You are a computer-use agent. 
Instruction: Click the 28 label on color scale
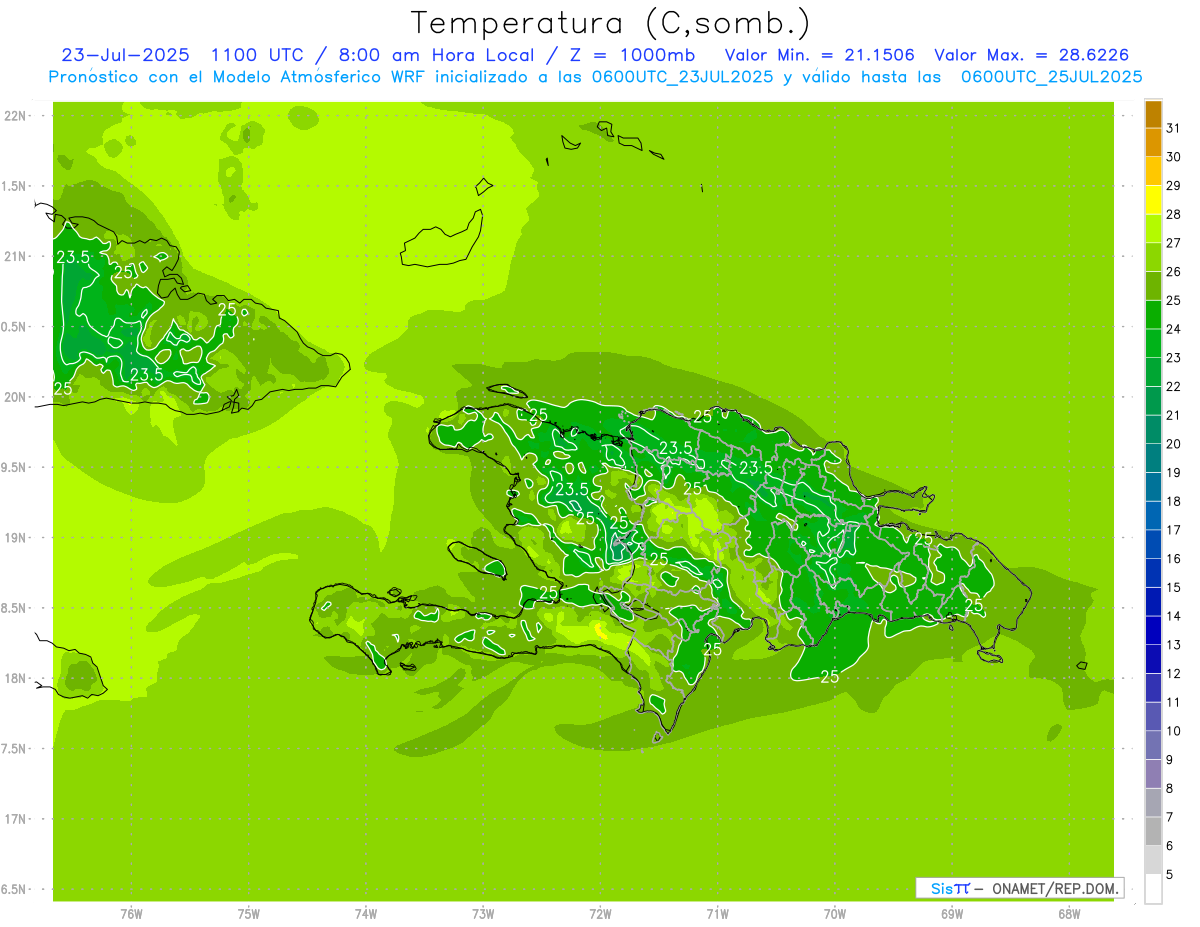[1173, 214]
